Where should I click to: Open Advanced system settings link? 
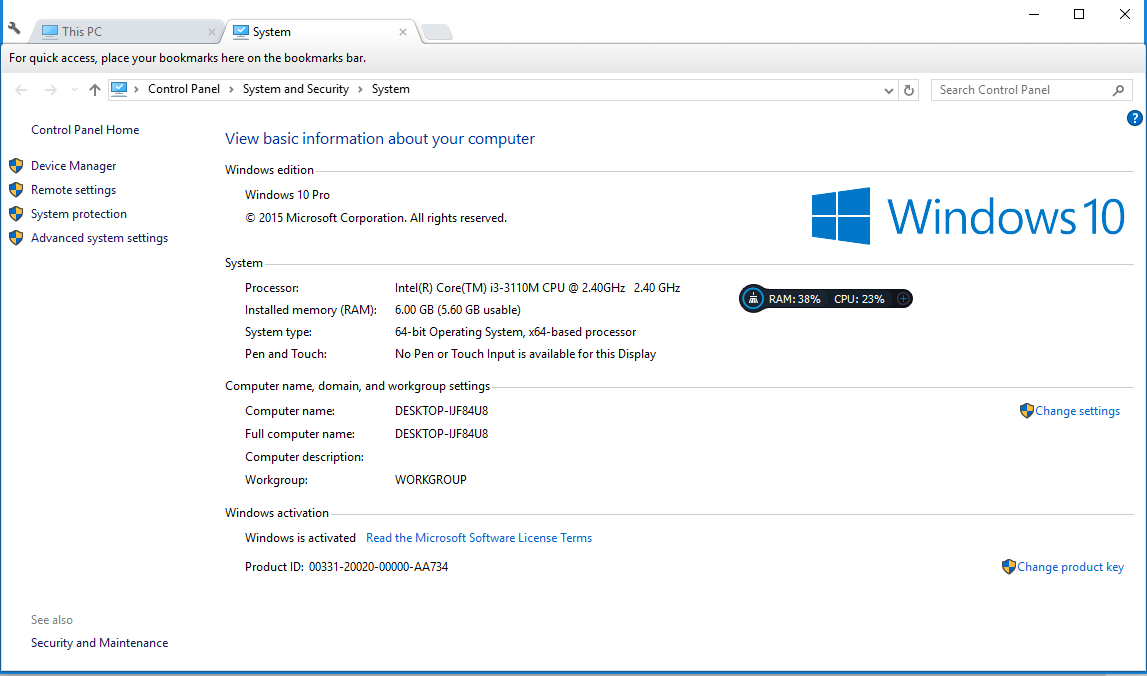(99, 239)
